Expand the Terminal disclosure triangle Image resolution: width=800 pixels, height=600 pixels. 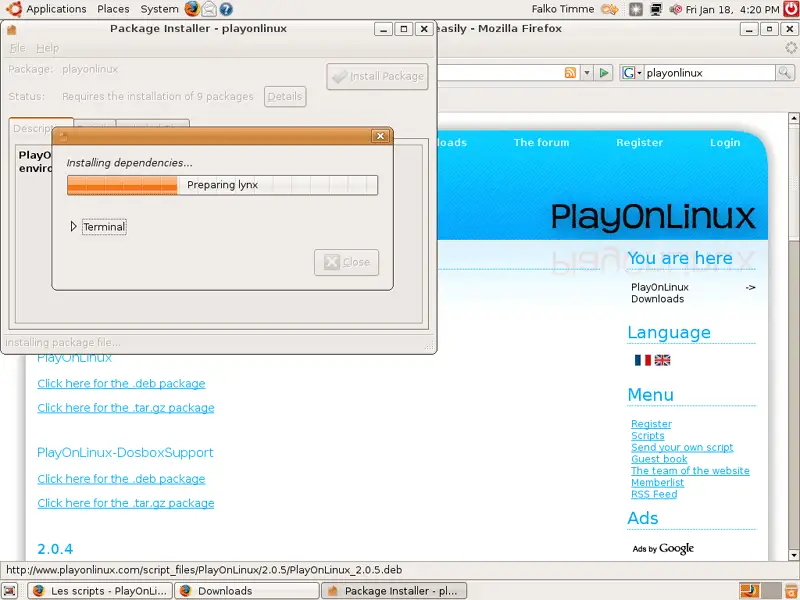[x=73, y=226]
